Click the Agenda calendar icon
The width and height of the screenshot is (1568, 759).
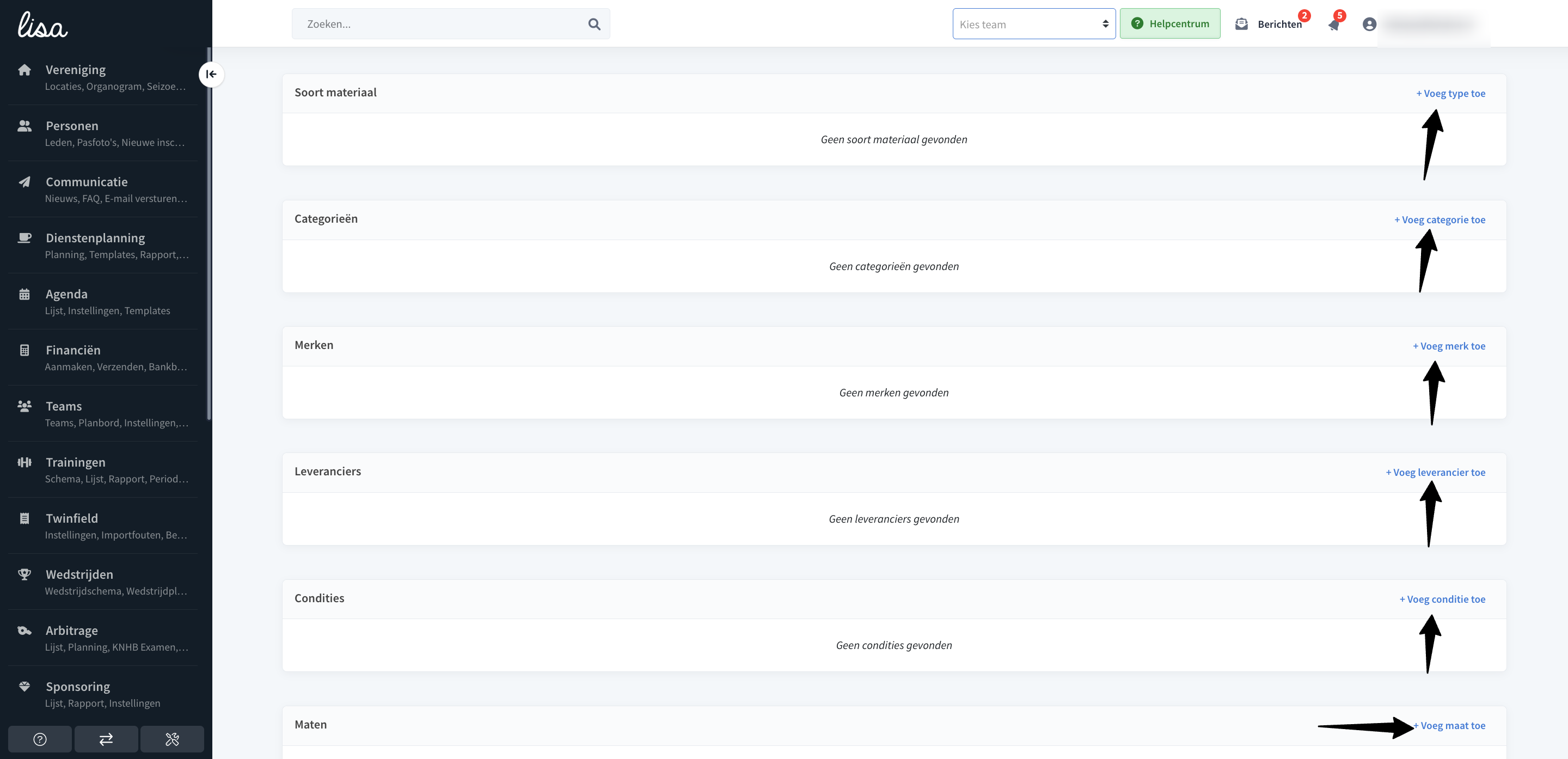pos(24,295)
